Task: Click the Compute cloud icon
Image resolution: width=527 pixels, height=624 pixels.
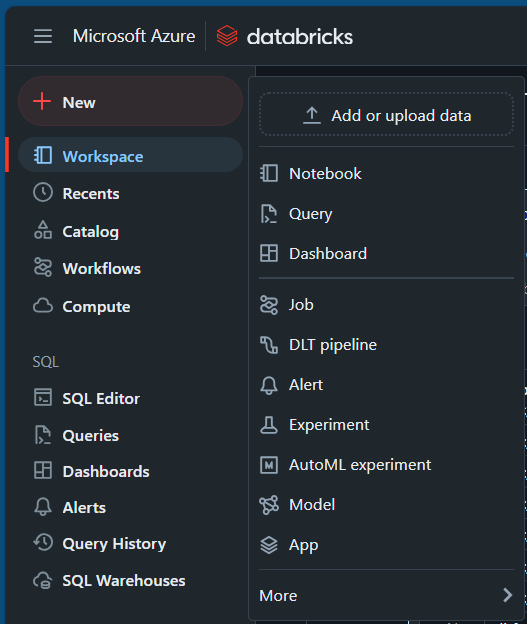Action: click(x=43, y=306)
